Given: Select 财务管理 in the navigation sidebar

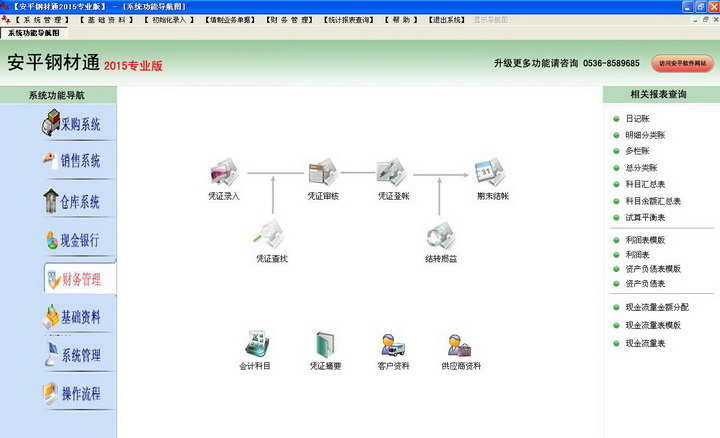Looking at the screenshot, I should coord(80,278).
